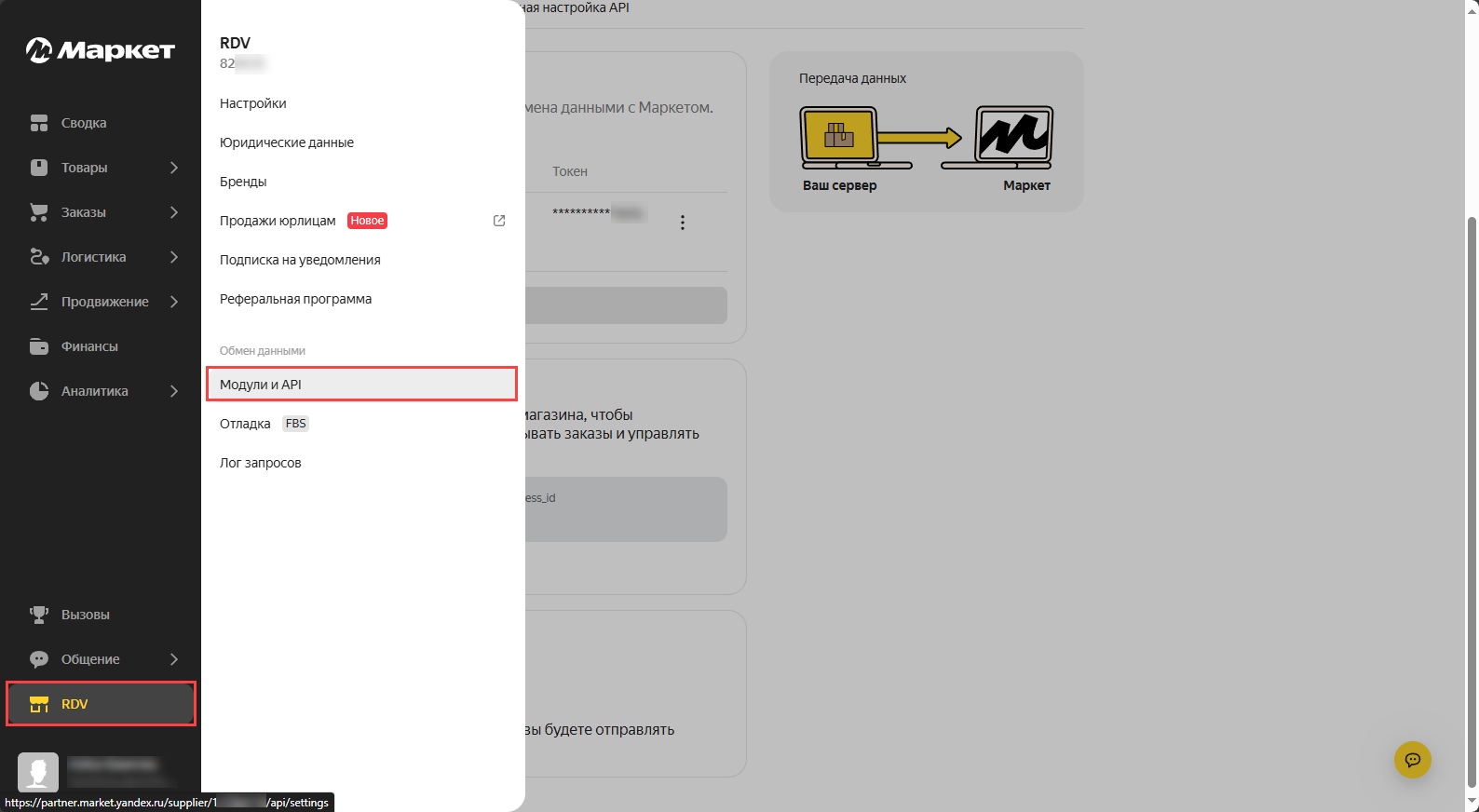This screenshot has height=812, width=1479.
Task: Click the Товары box icon
Action: tap(39, 168)
